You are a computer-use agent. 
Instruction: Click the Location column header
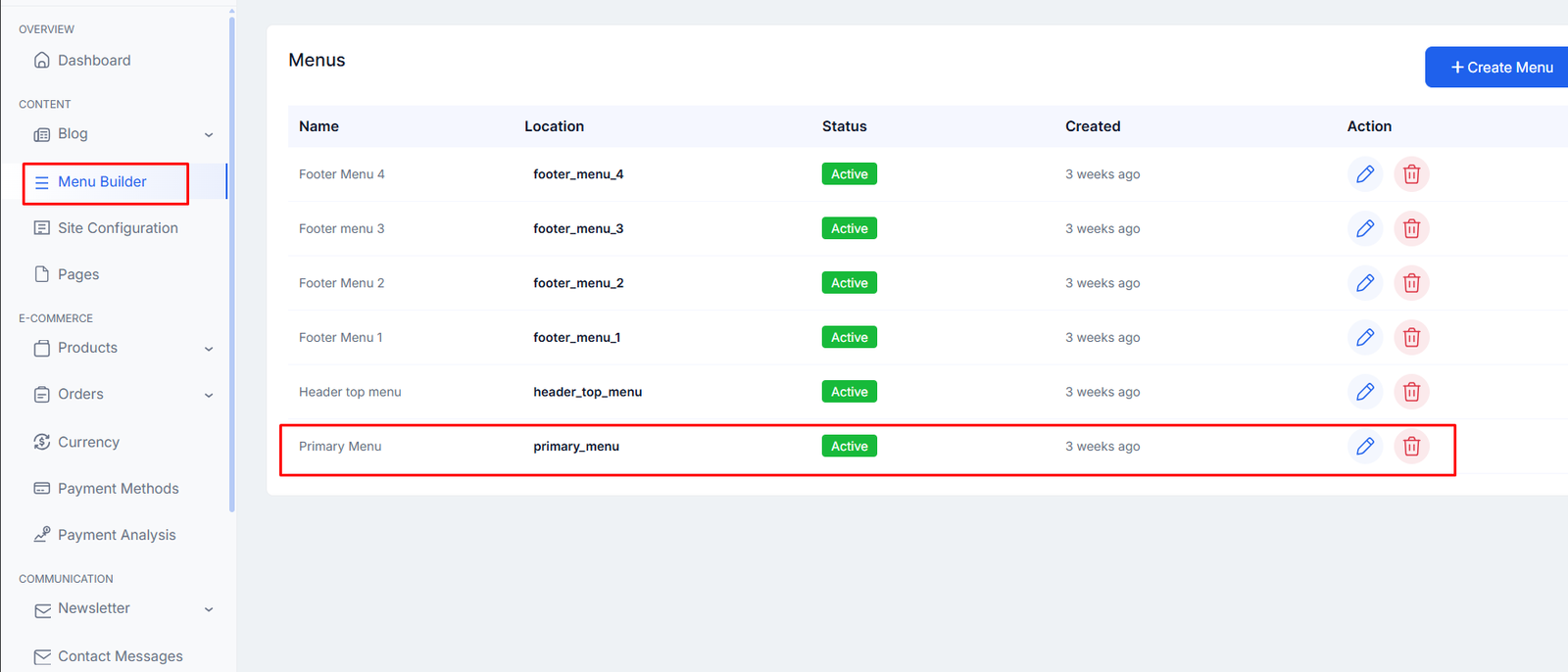pos(554,126)
